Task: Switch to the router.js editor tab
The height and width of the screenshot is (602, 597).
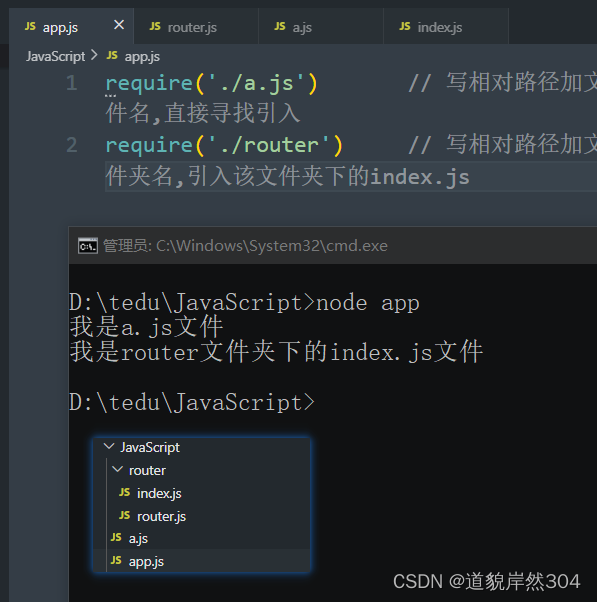Action: click(196, 26)
